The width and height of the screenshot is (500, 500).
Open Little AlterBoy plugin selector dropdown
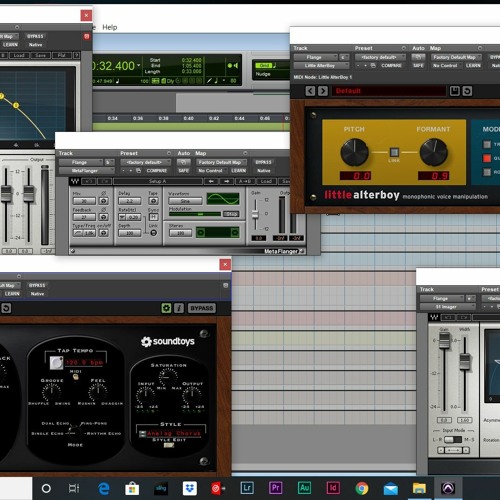321,66
